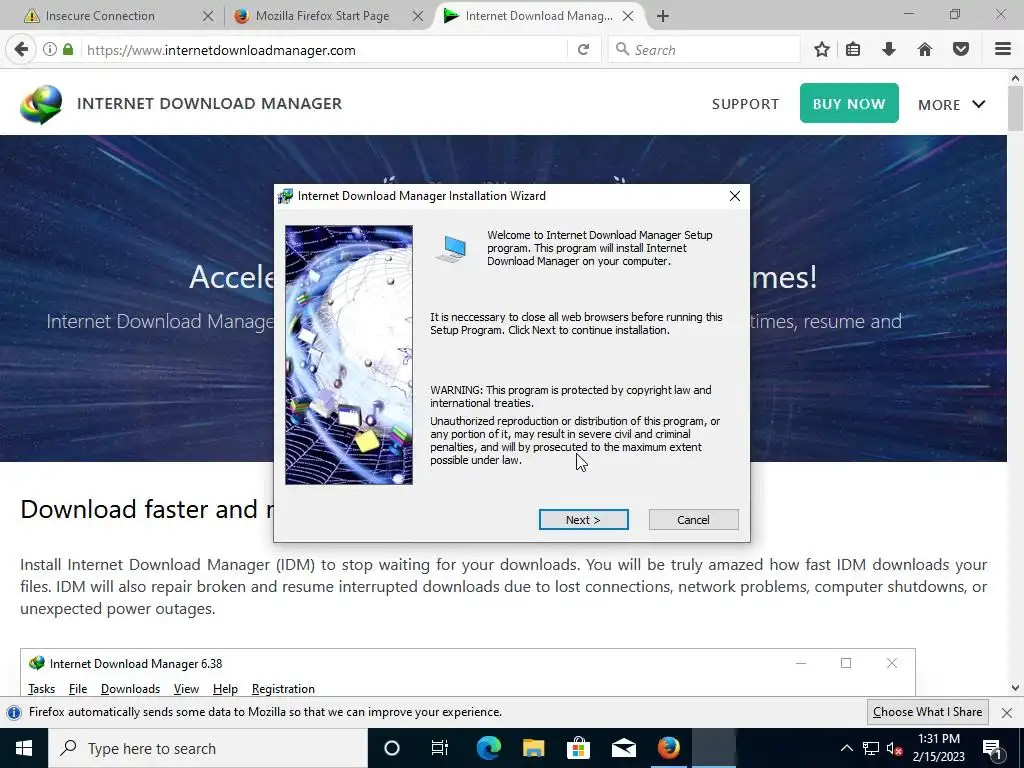Open Help menu in IDM 6.38 screenshot
Image resolution: width=1024 pixels, height=768 pixels.
click(225, 689)
